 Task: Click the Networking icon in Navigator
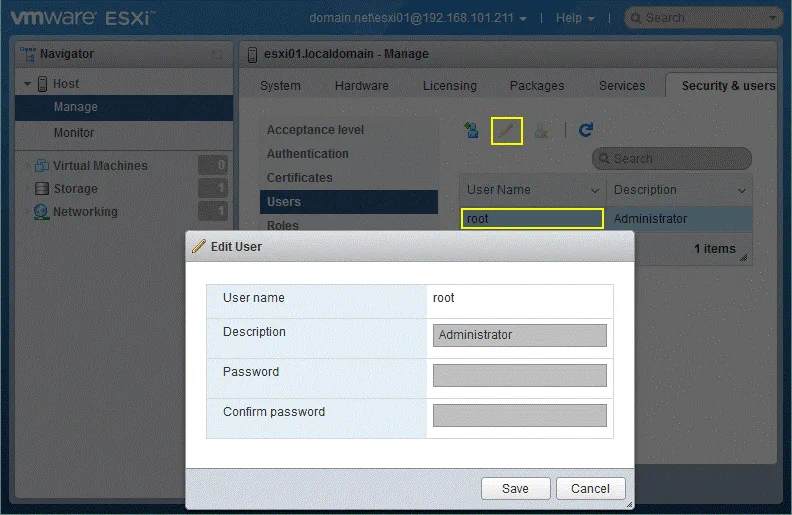point(41,212)
